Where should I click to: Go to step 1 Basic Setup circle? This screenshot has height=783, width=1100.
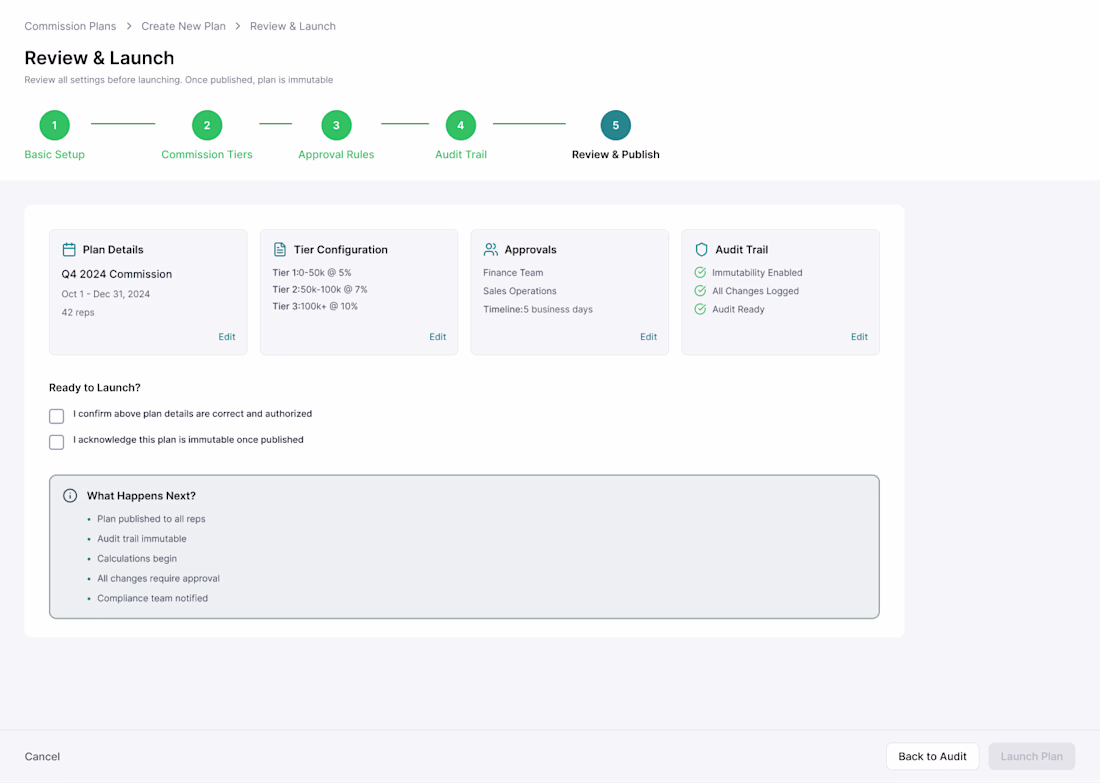tap(55, 125)
